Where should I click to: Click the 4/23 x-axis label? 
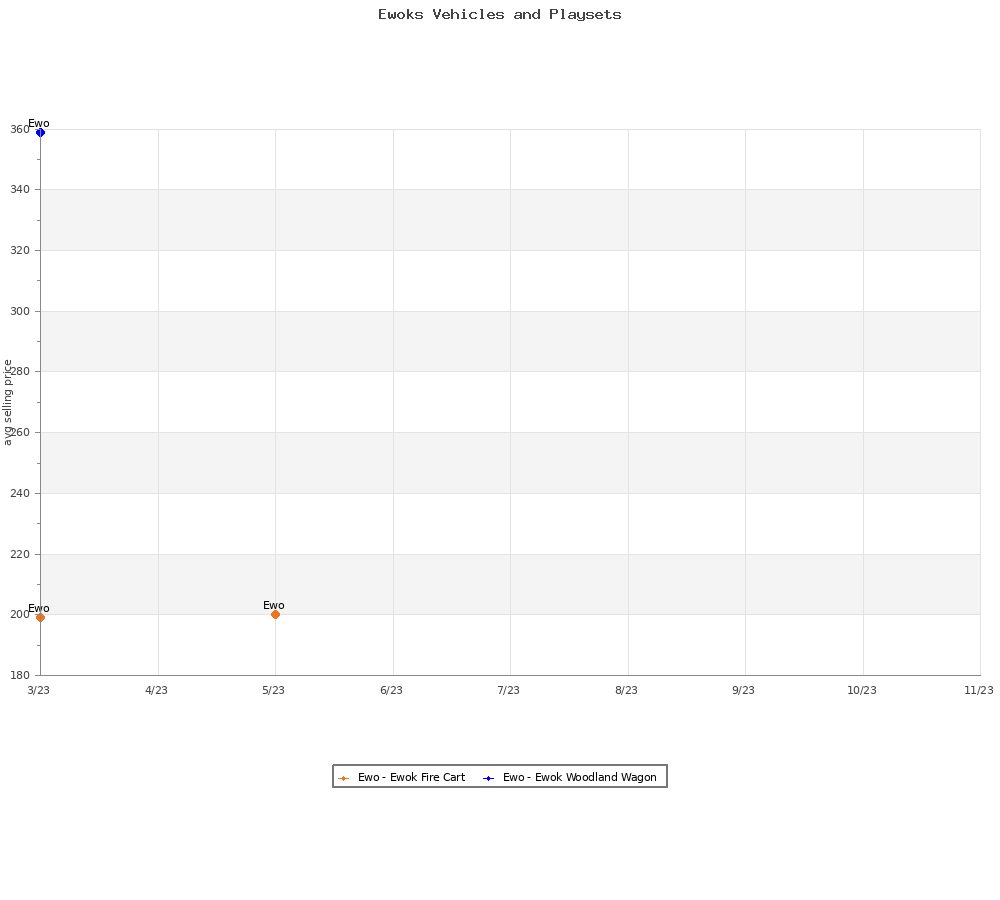point(156,690)
